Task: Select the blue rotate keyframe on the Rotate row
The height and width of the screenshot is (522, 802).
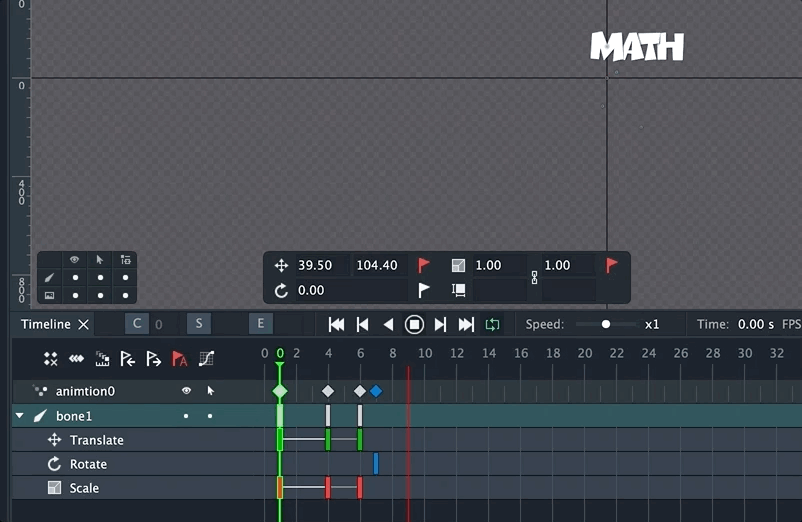Action: [376, 463]
